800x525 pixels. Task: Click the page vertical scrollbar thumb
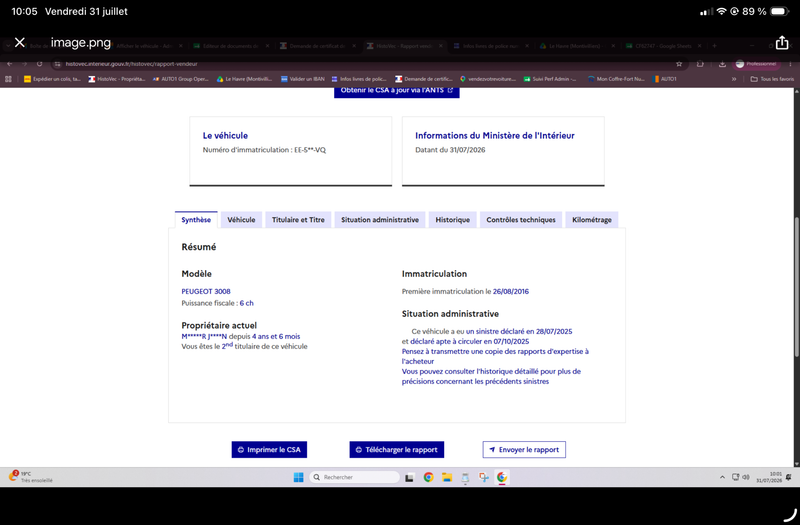pos(796,287)
